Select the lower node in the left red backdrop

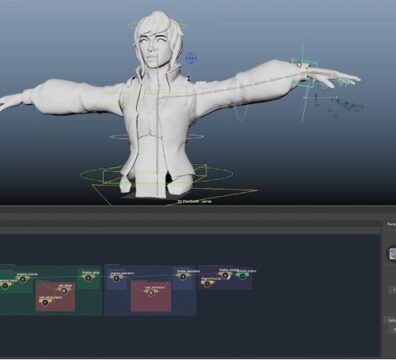(45, 302)
